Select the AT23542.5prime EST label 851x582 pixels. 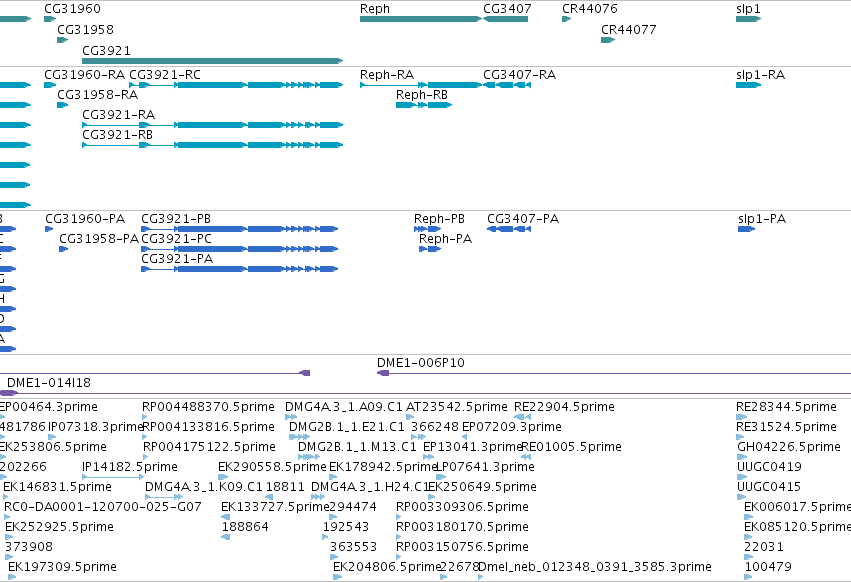[457, 407]
